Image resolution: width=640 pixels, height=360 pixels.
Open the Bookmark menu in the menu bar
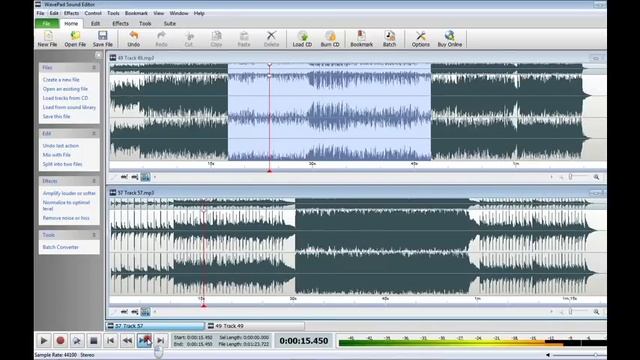click(x=136, y=13)
